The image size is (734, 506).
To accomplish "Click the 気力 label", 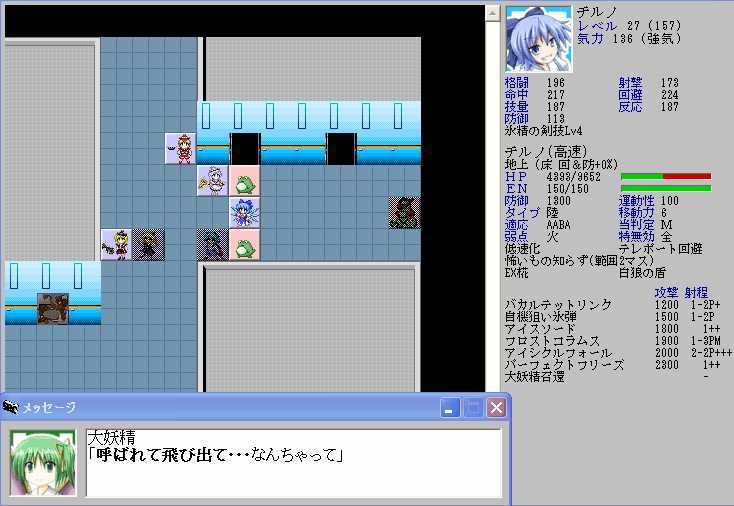I will click(590, 38).
